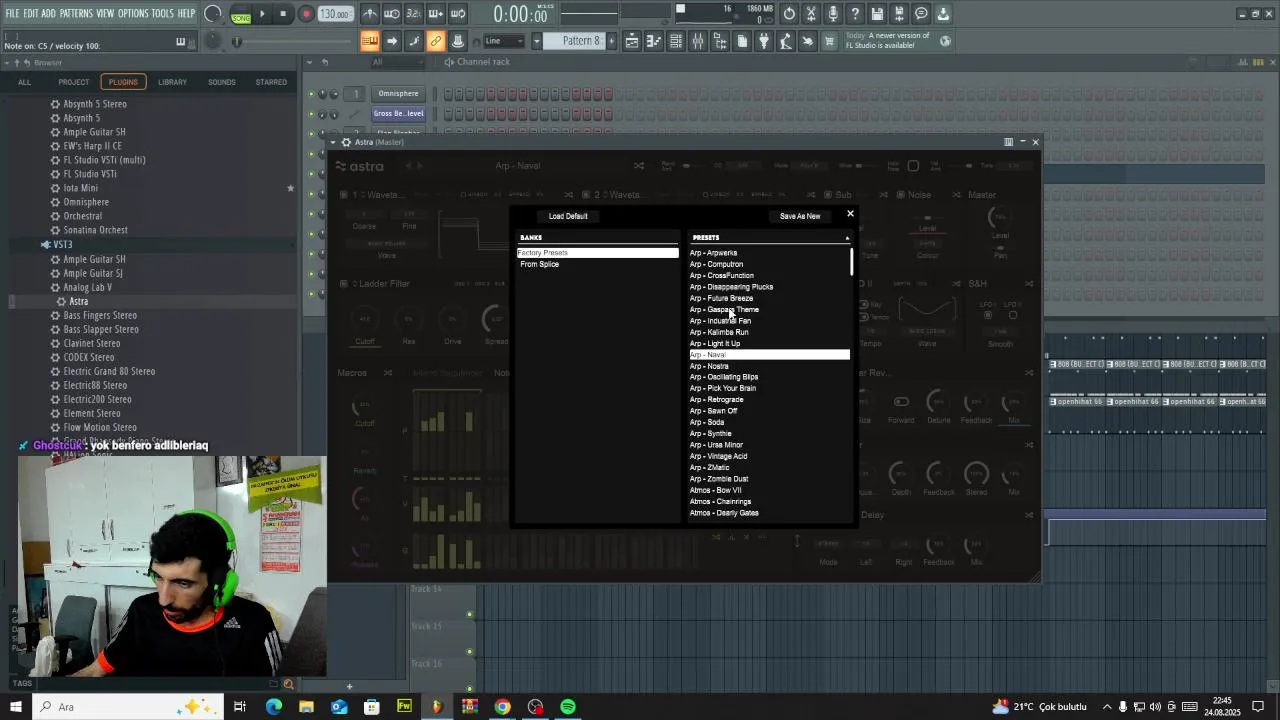Open the PATTERNS menu
The height and width of the screenshot is (720, 1280).
coord(76,14)
